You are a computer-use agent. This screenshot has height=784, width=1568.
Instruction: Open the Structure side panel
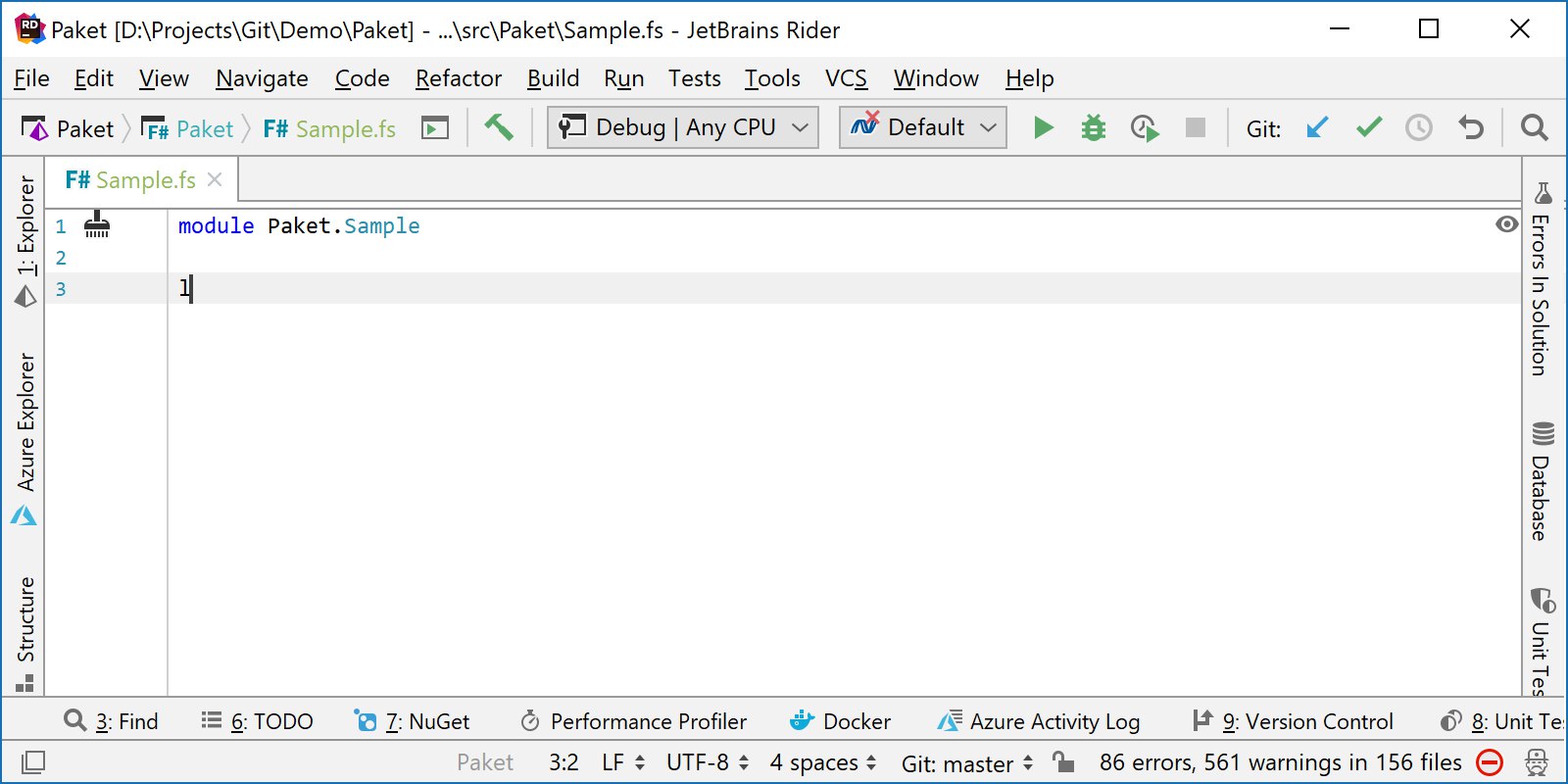25,633
